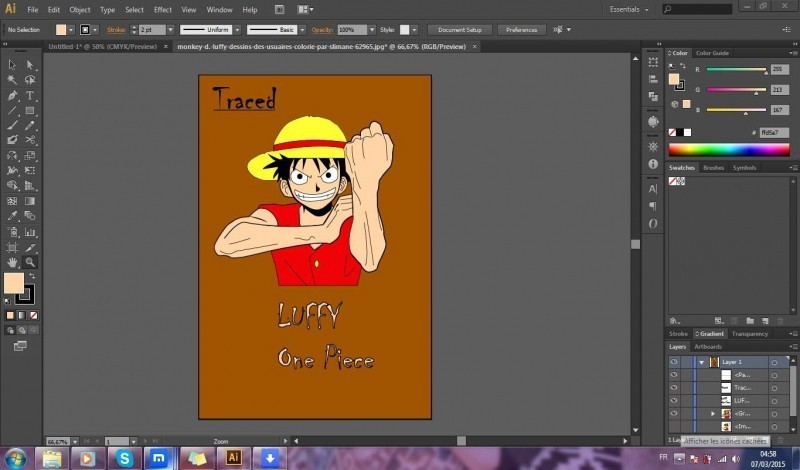Hide the Trac... sublayer
800x470 pixels.
click(x=674, y=388)
